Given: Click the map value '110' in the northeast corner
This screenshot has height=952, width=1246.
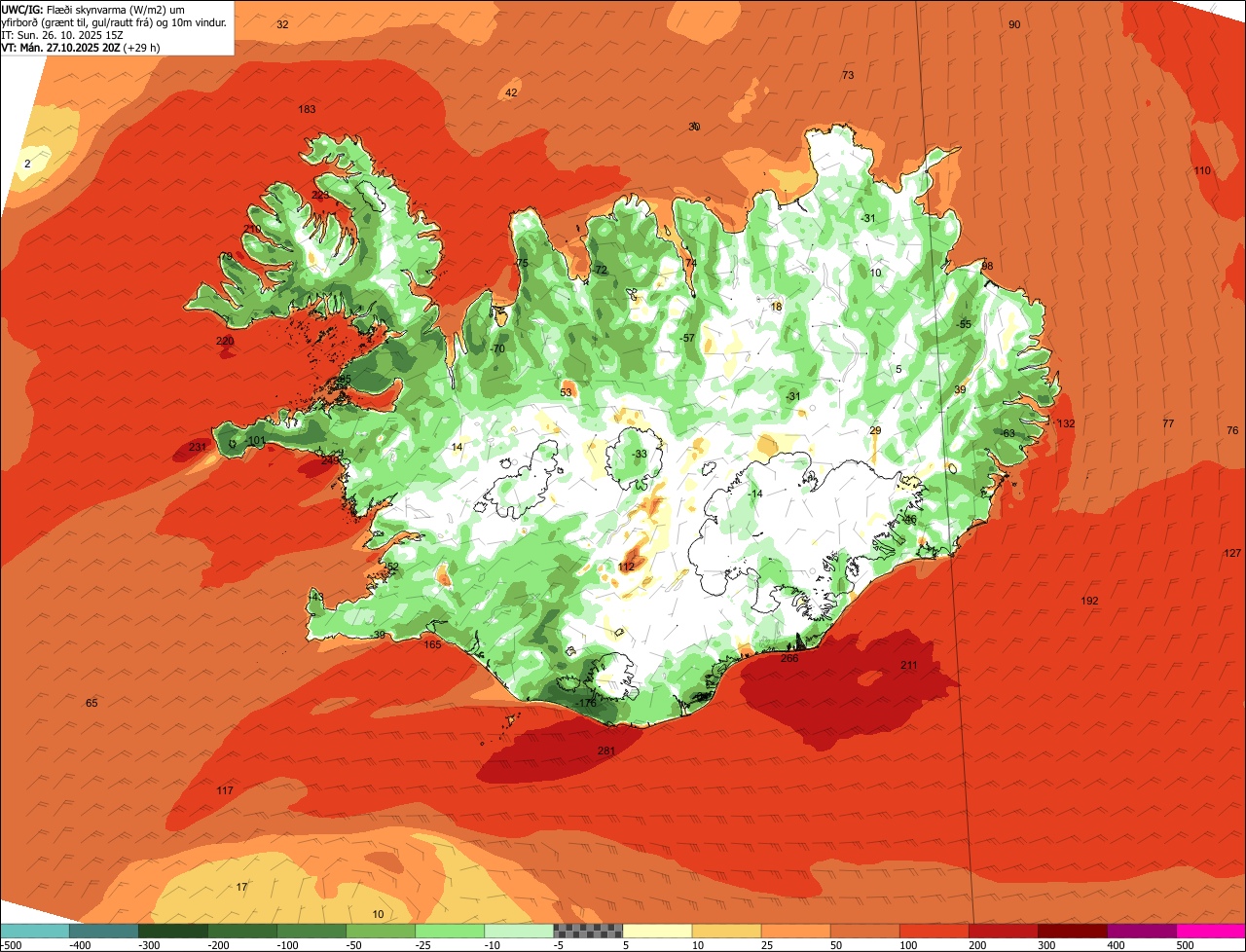Looking at the screenshot, I should (1202, 170).
